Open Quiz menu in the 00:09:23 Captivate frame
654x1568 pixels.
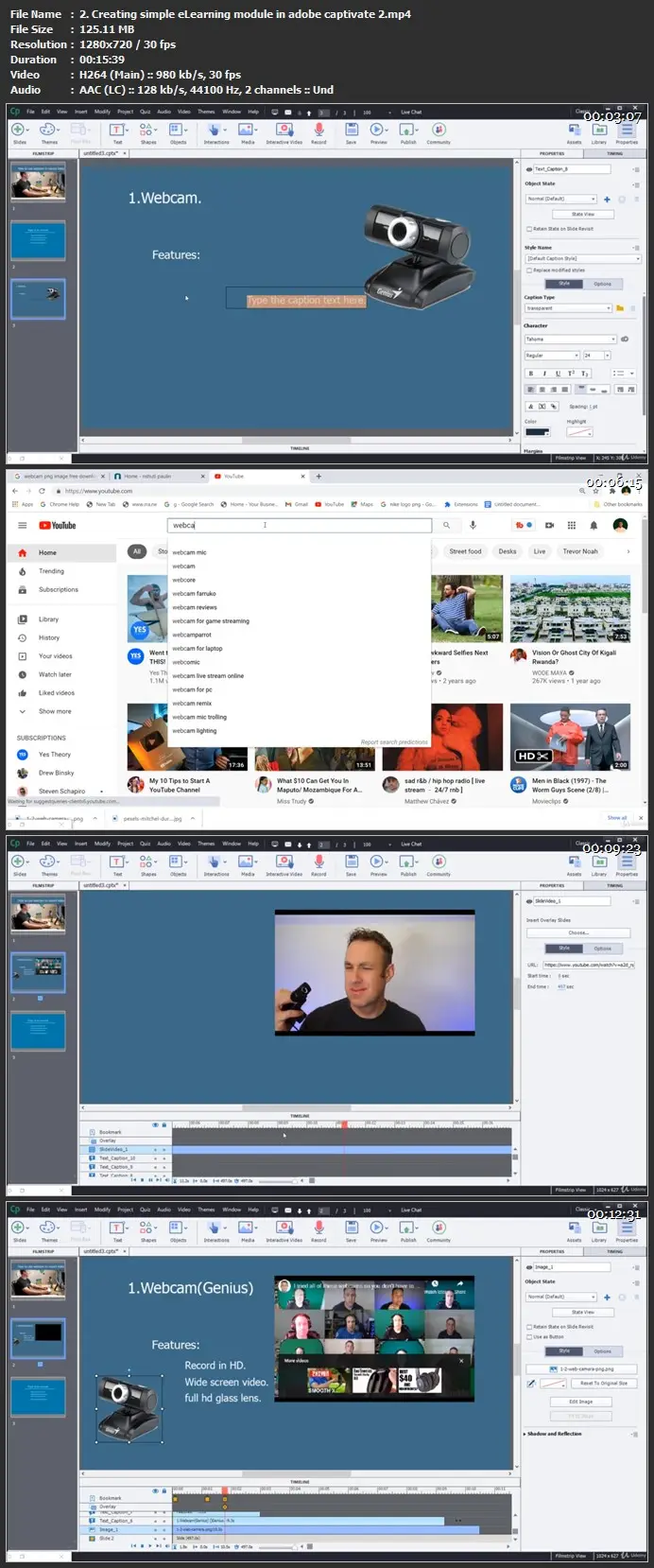coord(145,844)
